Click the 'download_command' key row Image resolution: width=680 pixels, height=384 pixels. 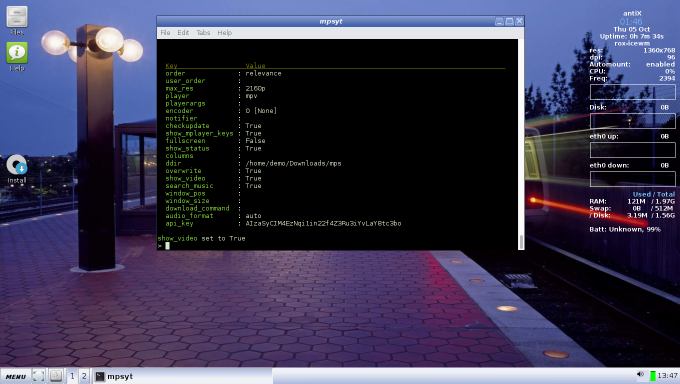click(x=203, y=208)
